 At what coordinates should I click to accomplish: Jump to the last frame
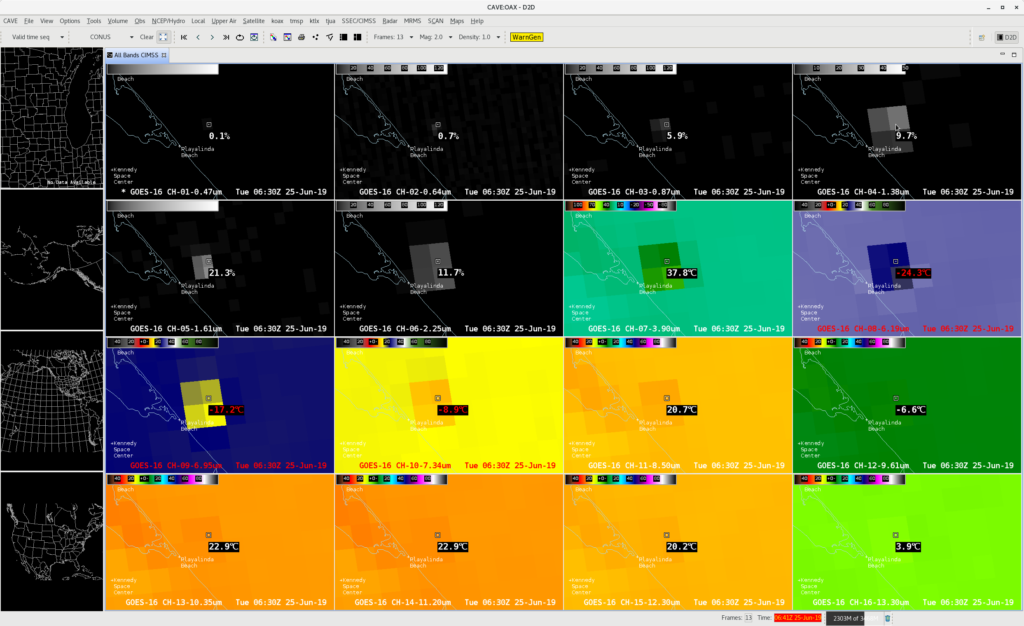click(226, 37)
